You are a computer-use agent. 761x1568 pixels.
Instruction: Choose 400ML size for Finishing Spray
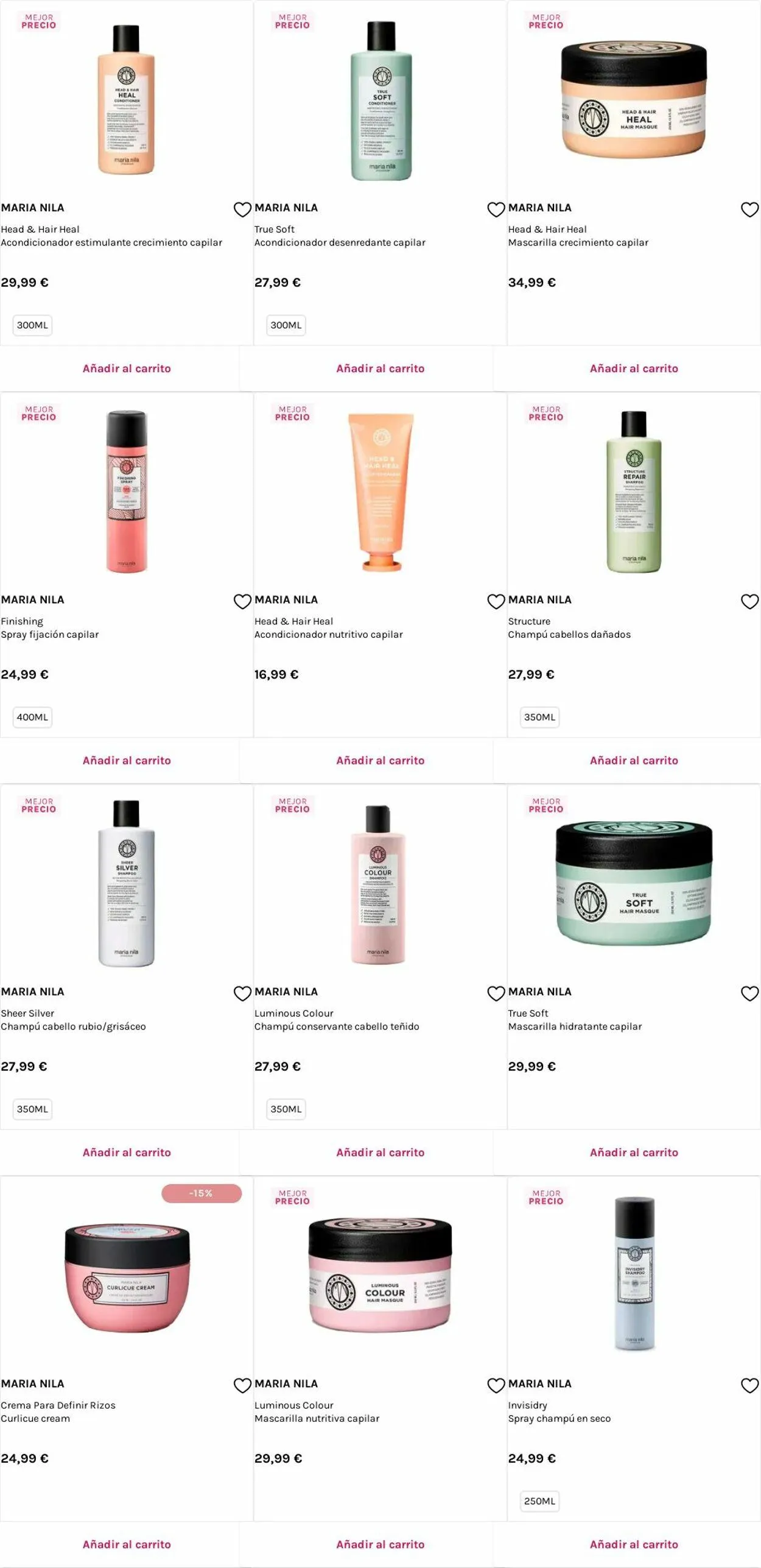[32, 717]
